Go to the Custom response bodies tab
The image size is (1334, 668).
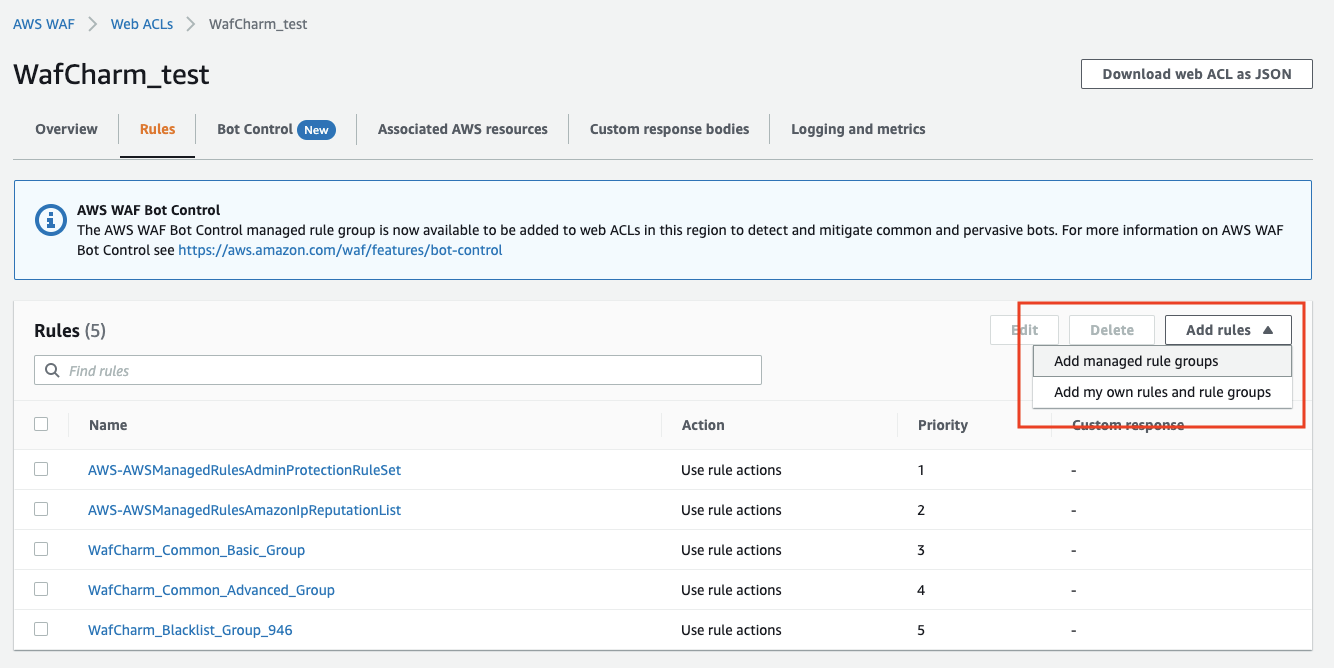coord(669,129)
